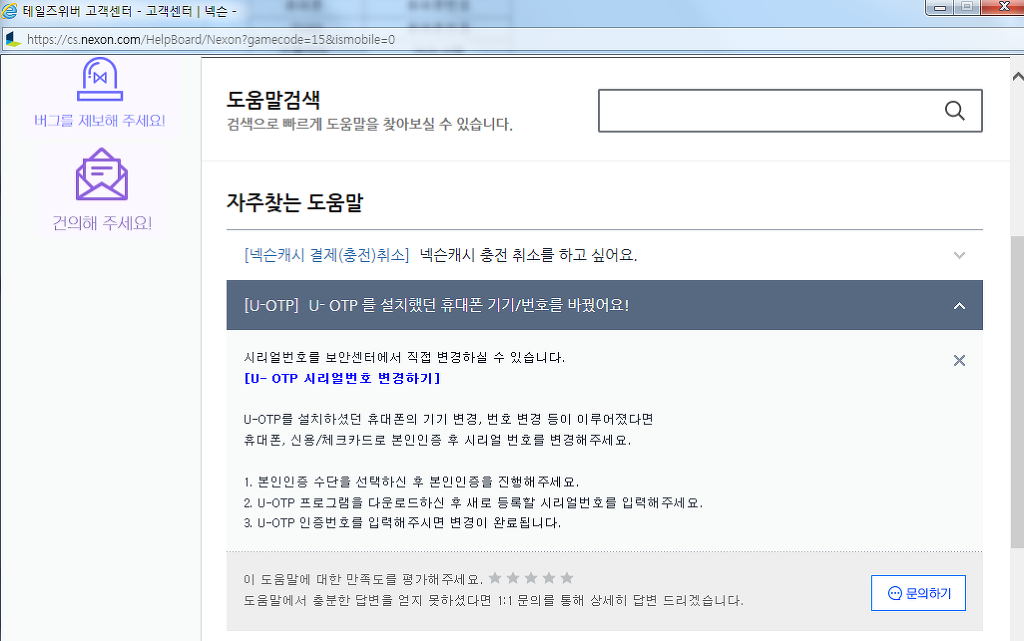The image size is (1024, 641).
Task: Click the site favicon in address bar
Action: 14,40
